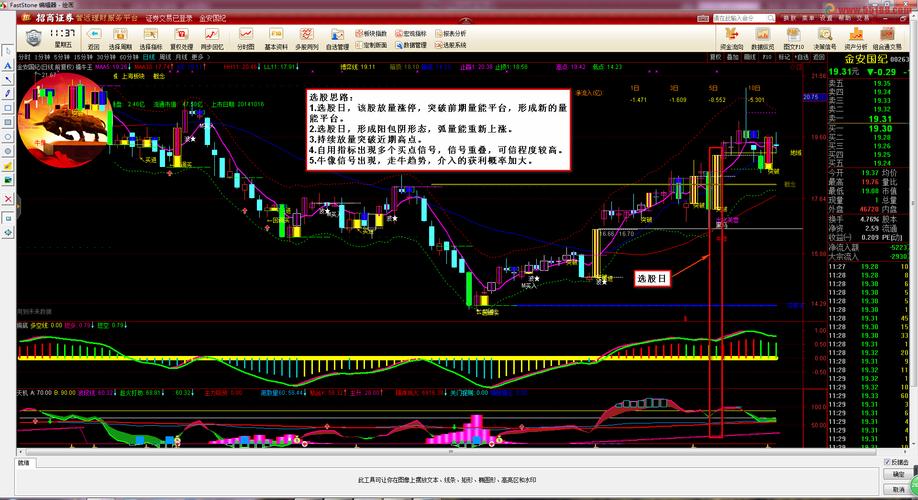The width and height of the screenshot is (918, 500).
Task: Open 资产分析 asset analysis icon
Action: click(x=855, y=35)
